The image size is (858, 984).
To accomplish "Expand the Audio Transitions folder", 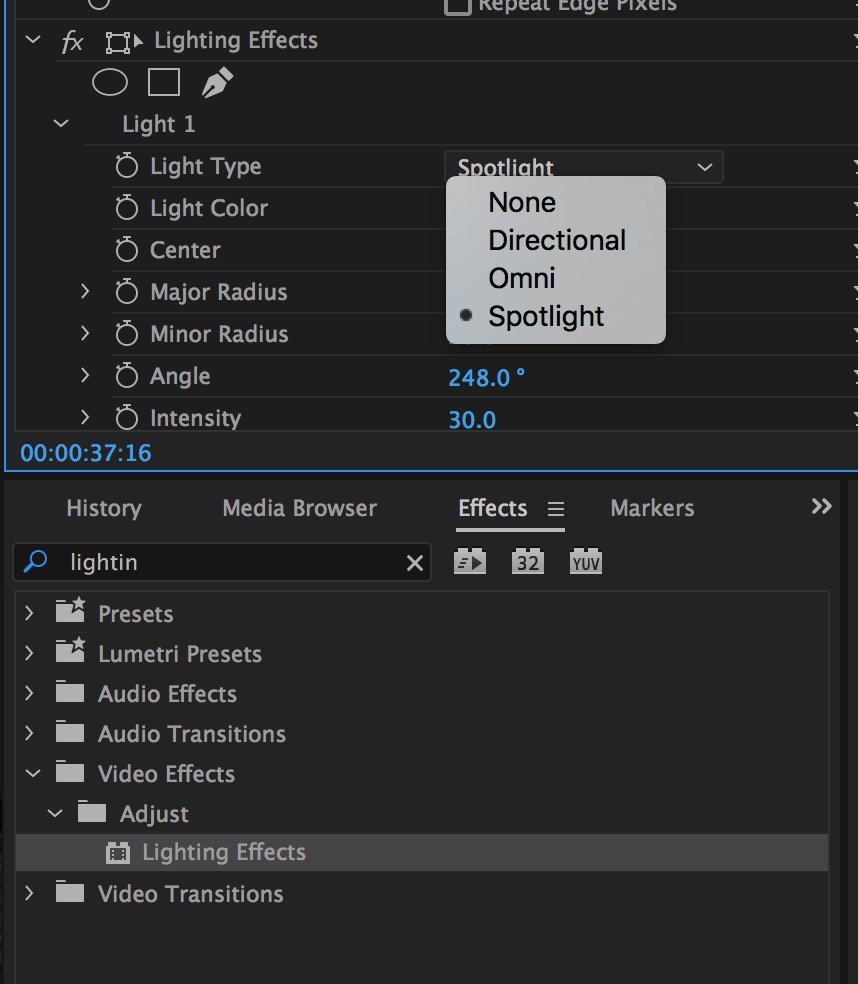I will (29, 733).
